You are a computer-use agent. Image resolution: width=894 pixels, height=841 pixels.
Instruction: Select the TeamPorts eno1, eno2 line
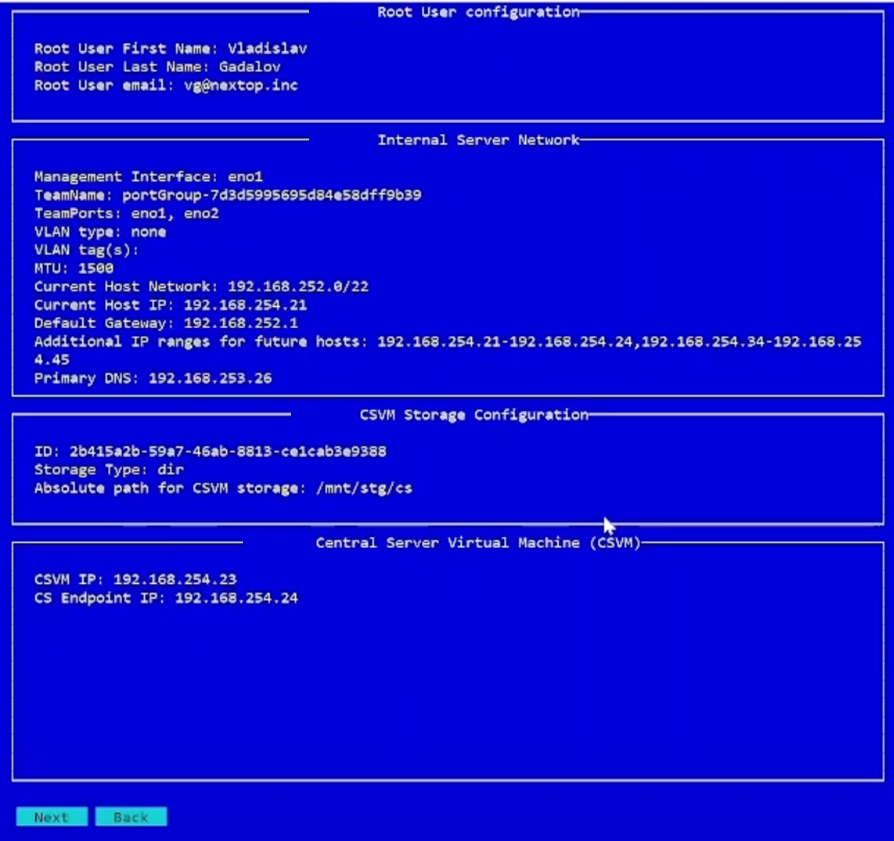coord(126,214)
